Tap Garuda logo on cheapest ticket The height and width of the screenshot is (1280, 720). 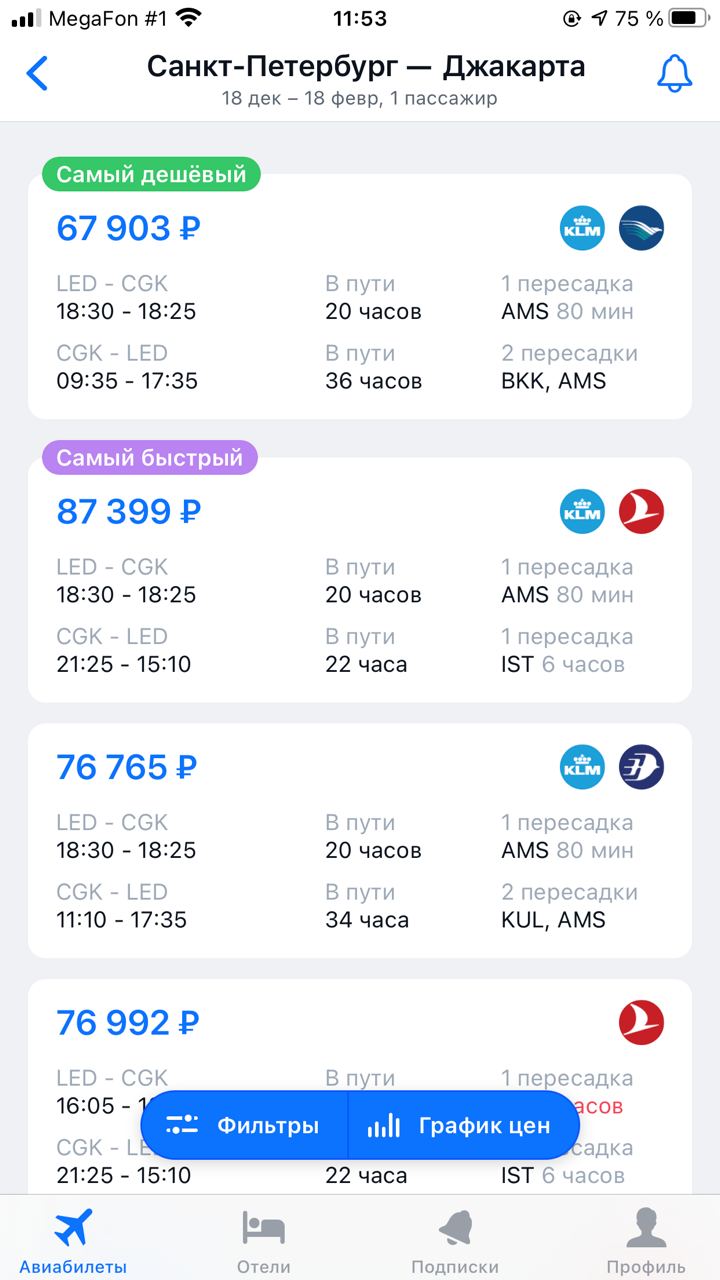[642, 228]
